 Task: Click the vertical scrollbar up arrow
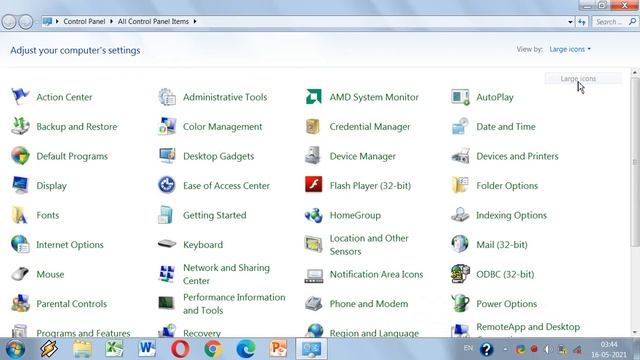tap(635, 72)
